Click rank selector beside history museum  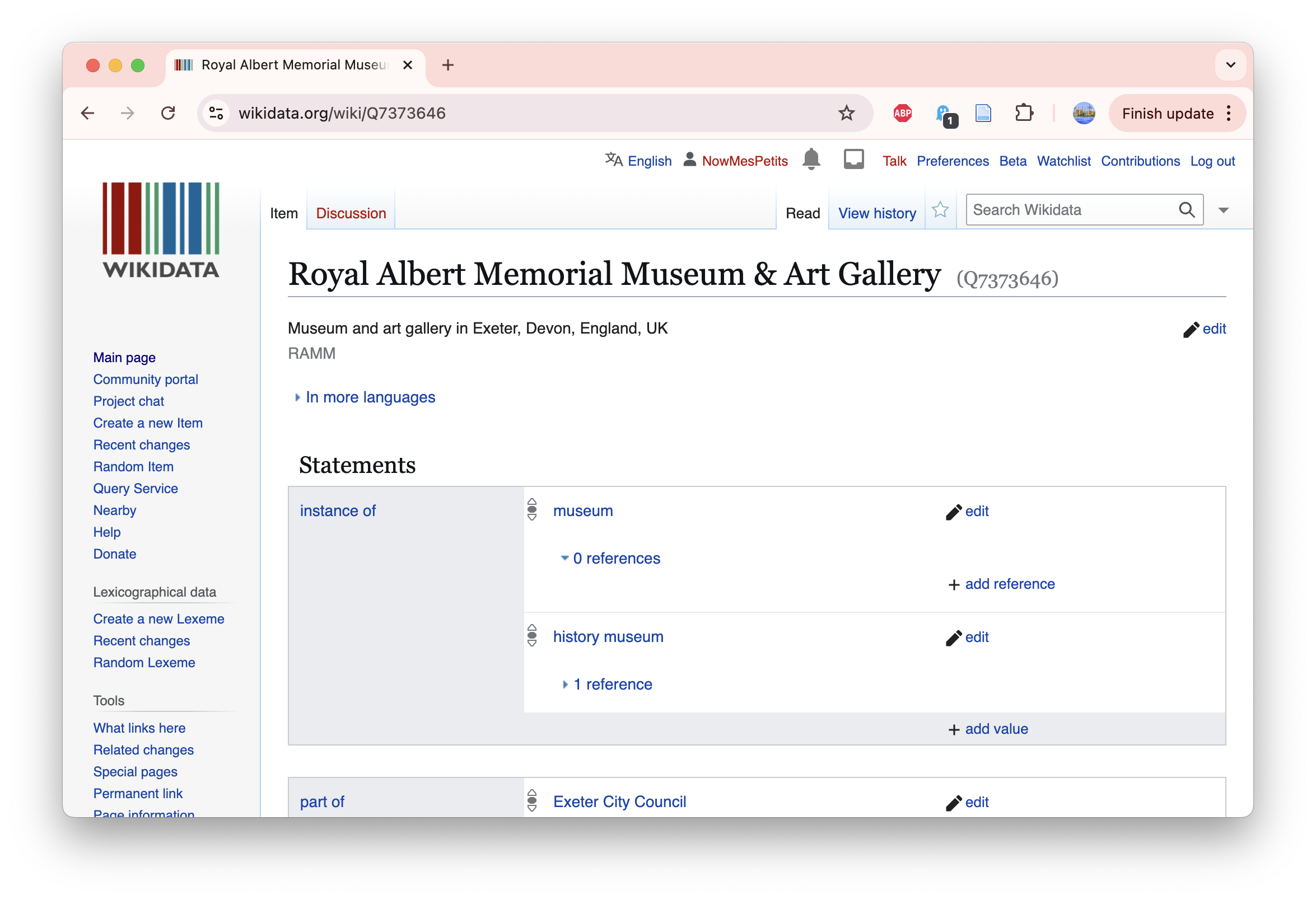532,635
